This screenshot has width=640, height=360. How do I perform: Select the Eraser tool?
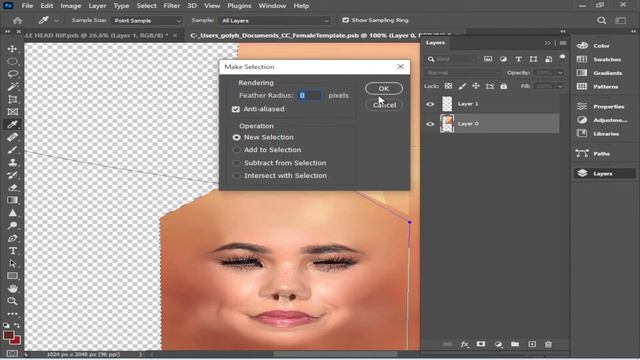(12, 188)
